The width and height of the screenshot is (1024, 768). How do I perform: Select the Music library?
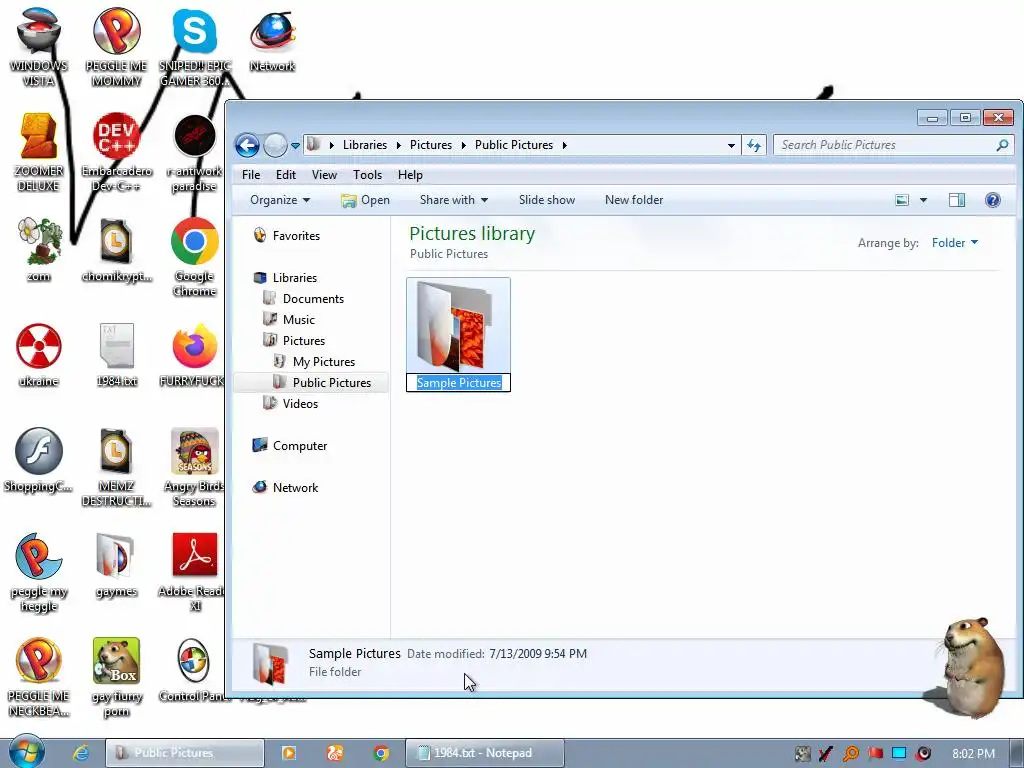pyautogui.click(x=289, y=319)
